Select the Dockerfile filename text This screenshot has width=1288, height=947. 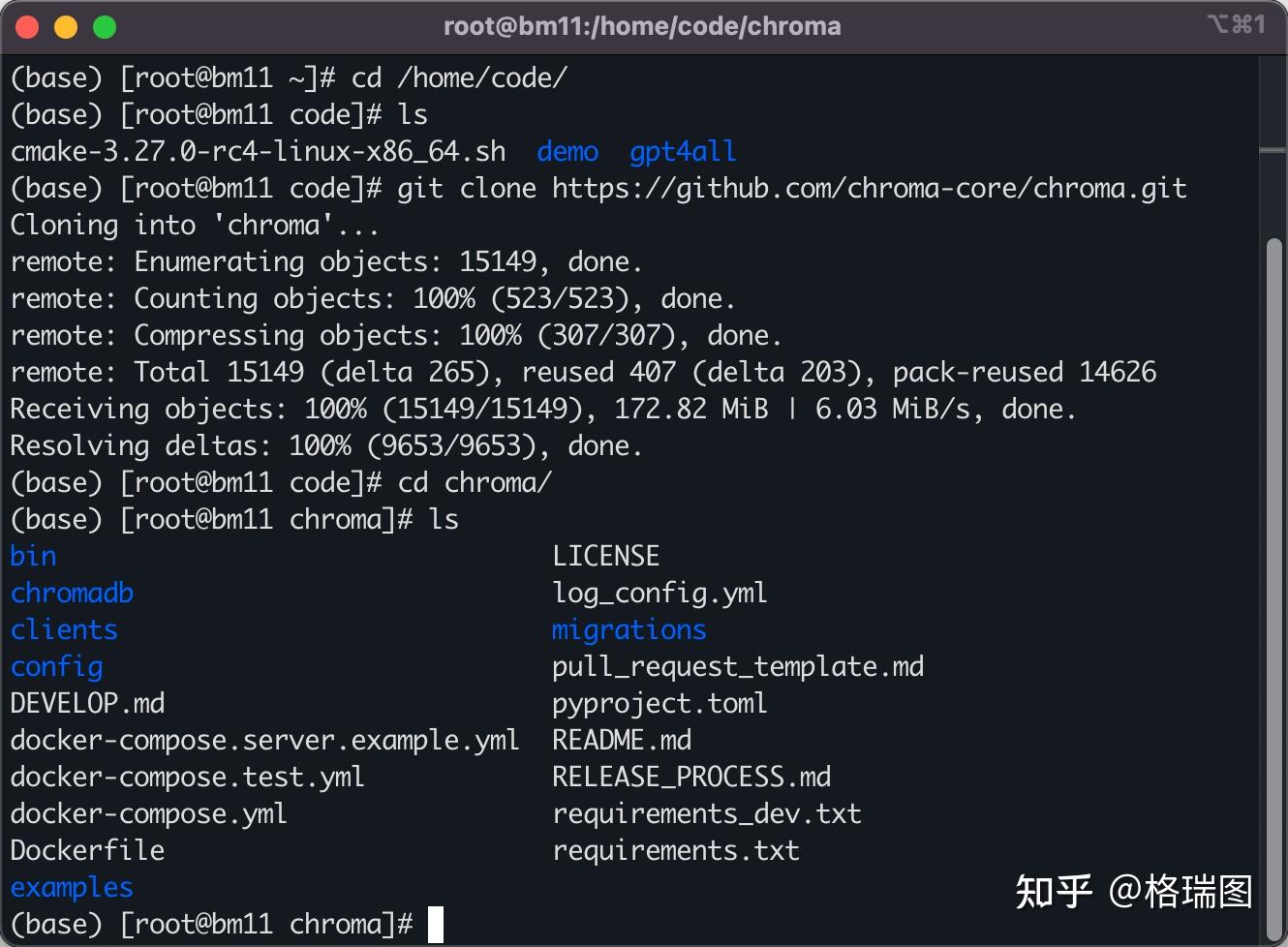(x=87, y=850)
